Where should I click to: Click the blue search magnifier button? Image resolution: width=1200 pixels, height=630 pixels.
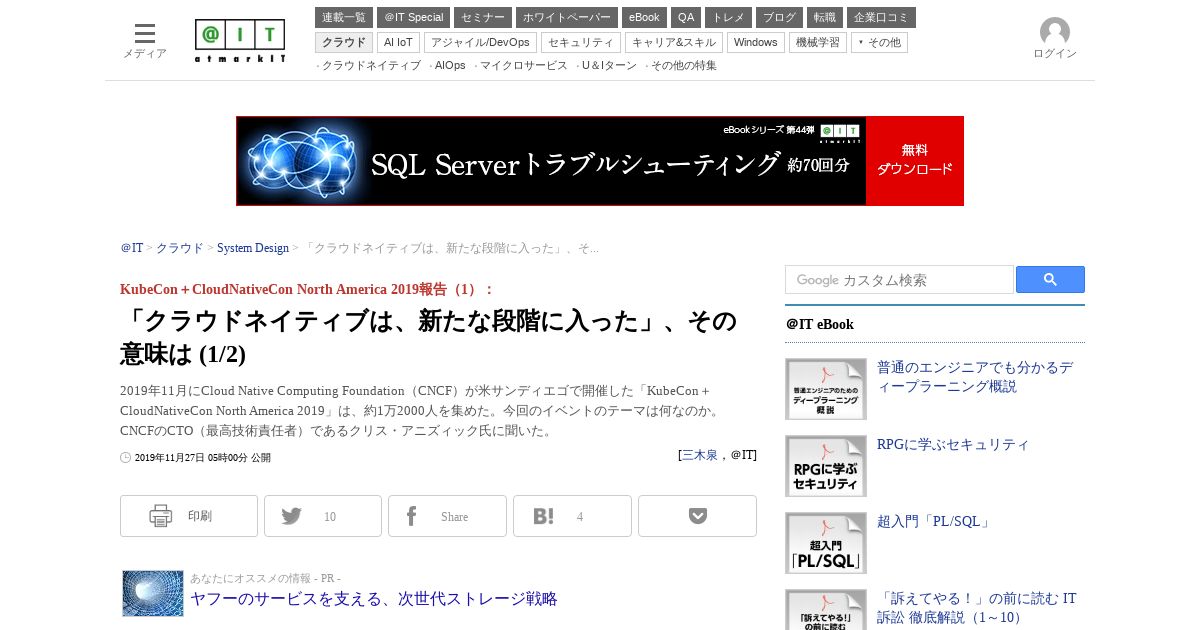(1050, 279)
